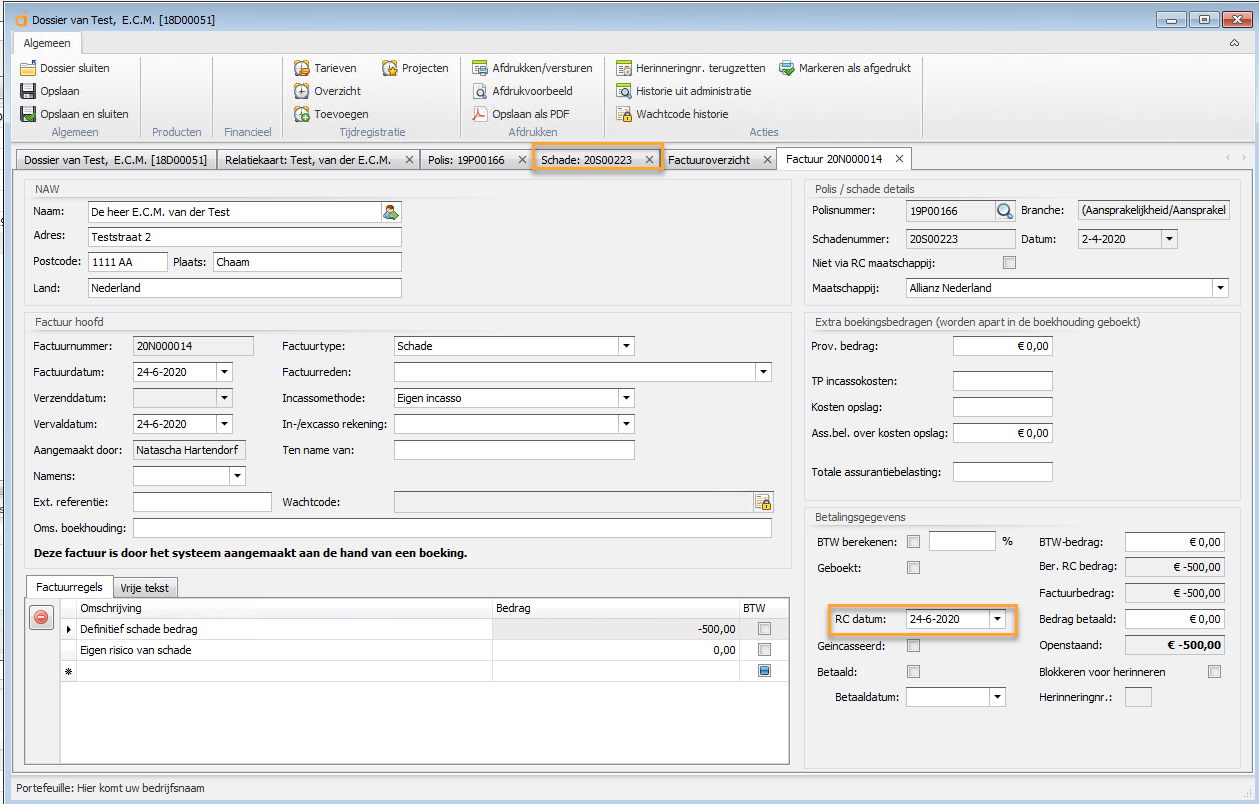
Task: Open the Factuurtype dropdown
Action: click(x=626, y=346)
